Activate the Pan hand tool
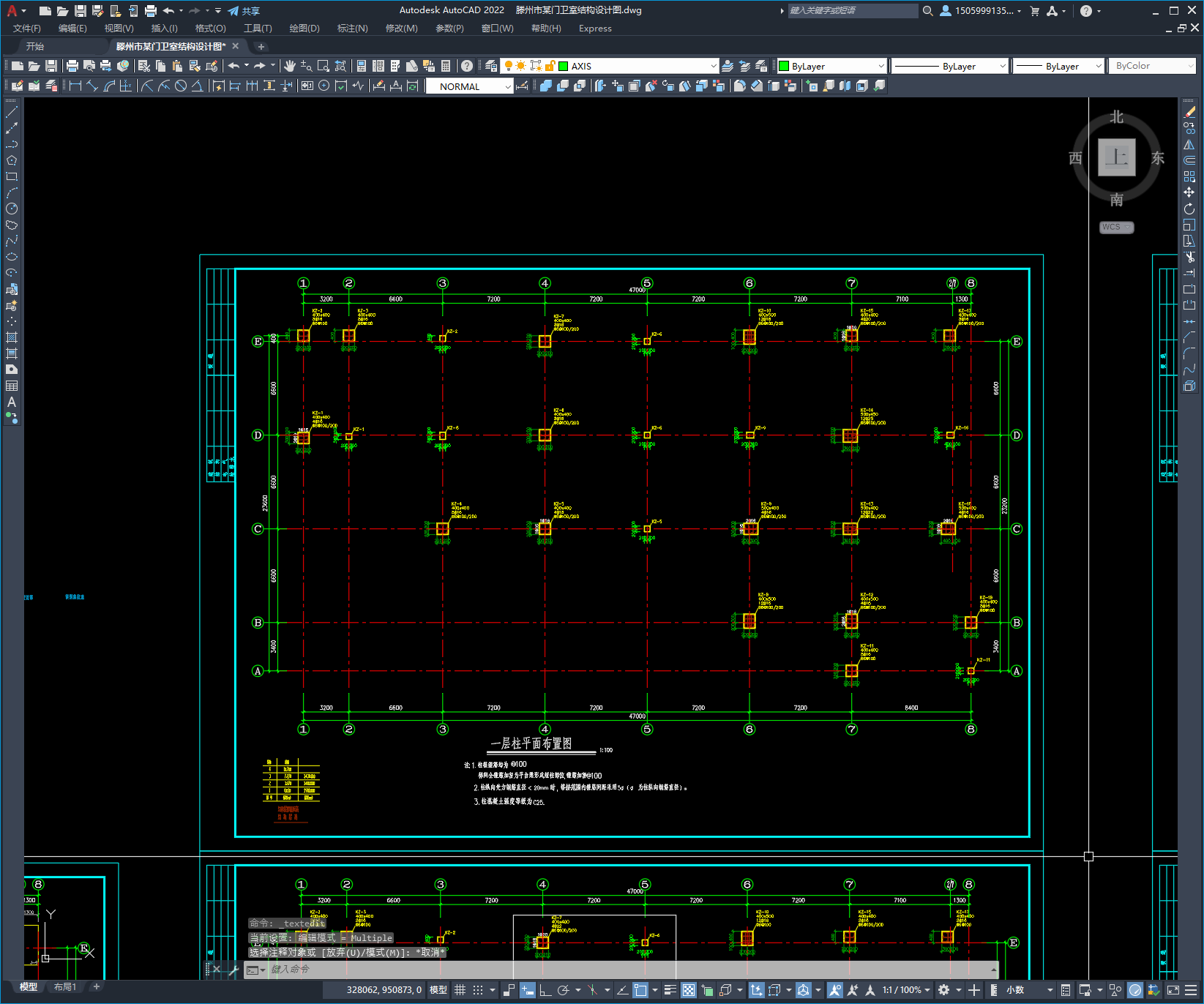The width and height of the screenshot is (1204, 1004). (290, 67)
